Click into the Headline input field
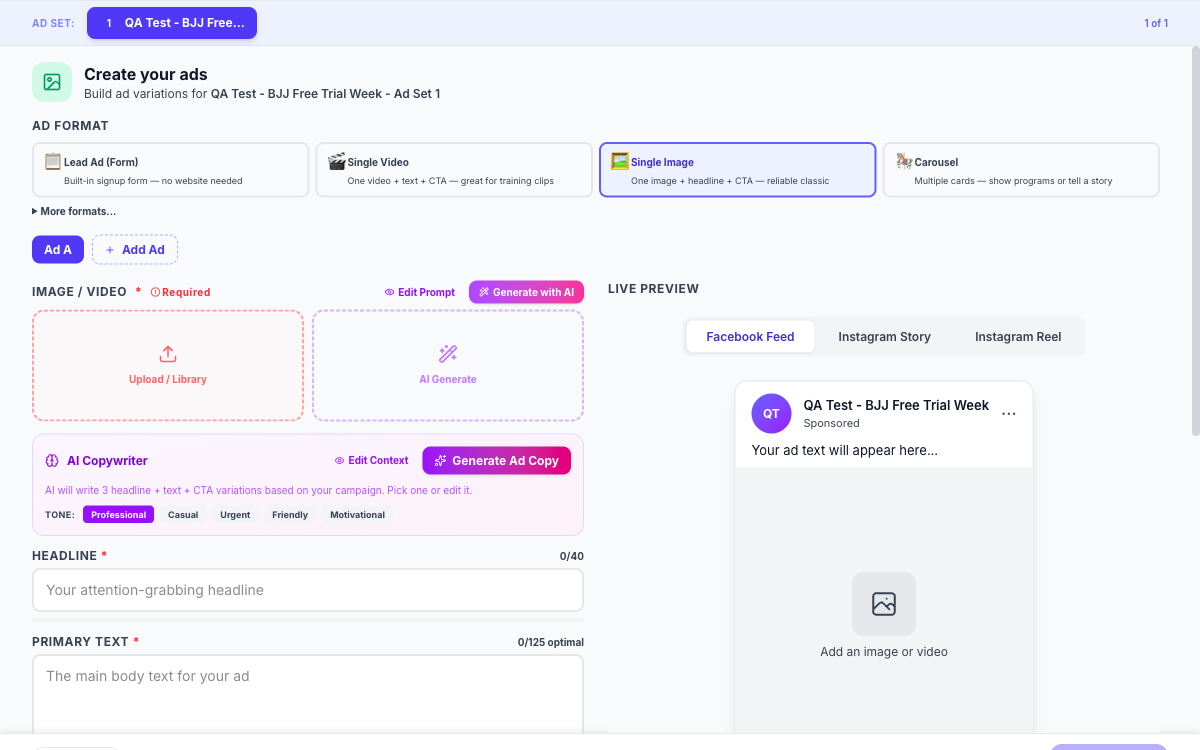 tap(308, 590)
